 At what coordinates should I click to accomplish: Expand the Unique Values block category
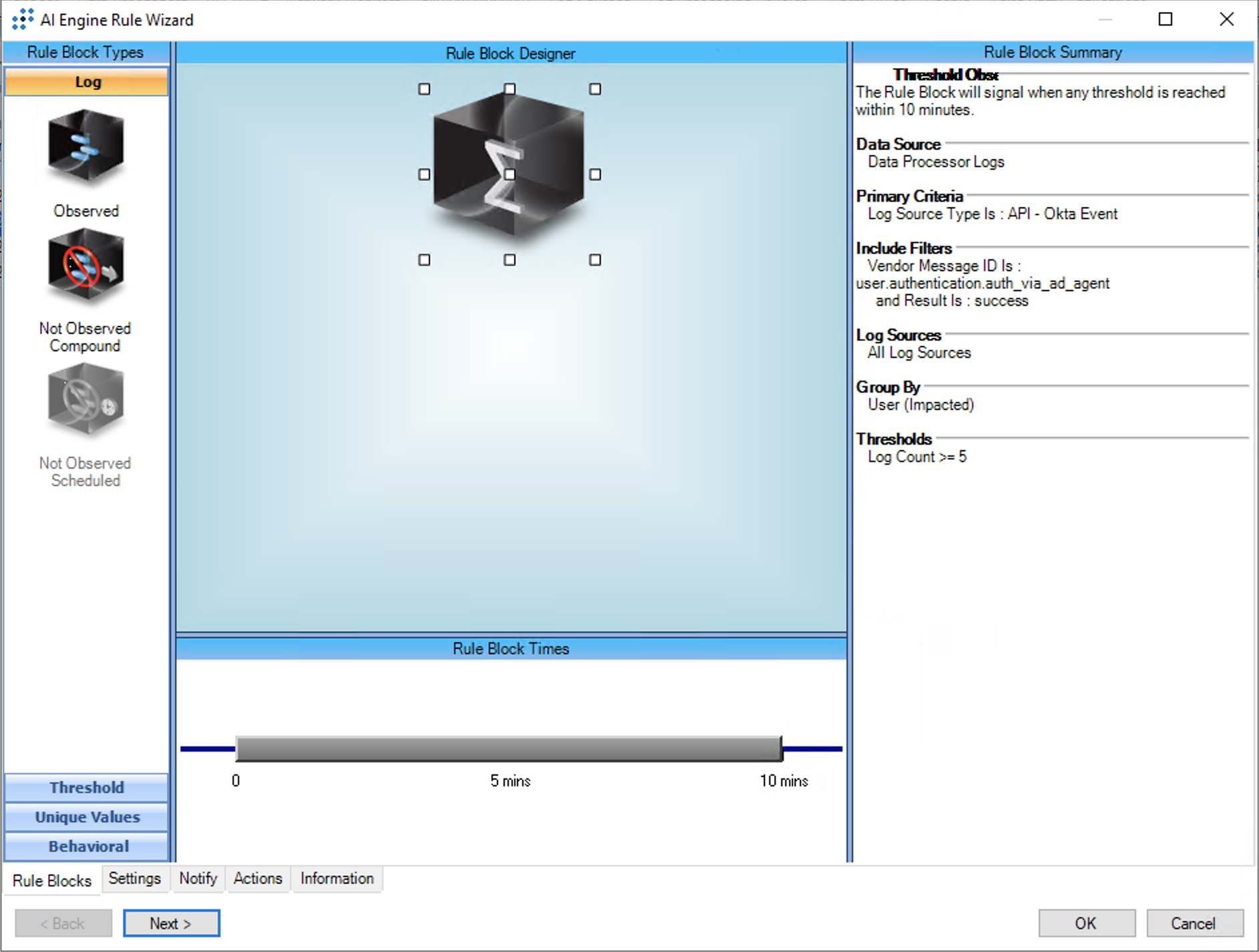click(87, 817)
